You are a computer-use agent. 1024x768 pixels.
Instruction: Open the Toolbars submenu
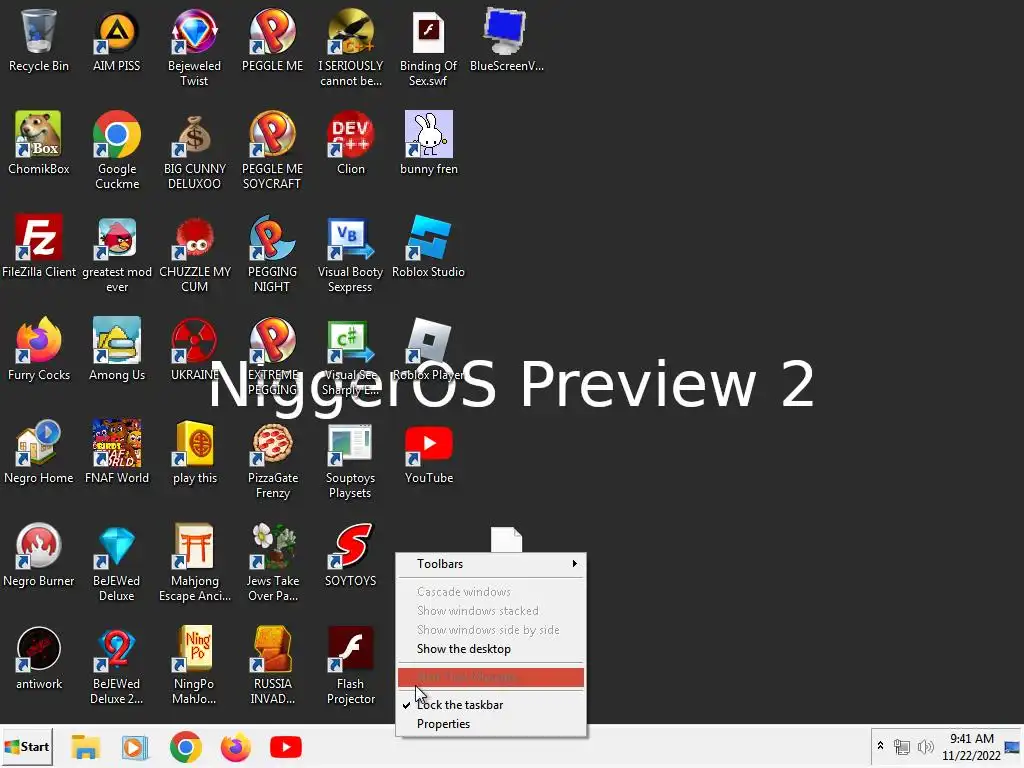coord(491,564)
